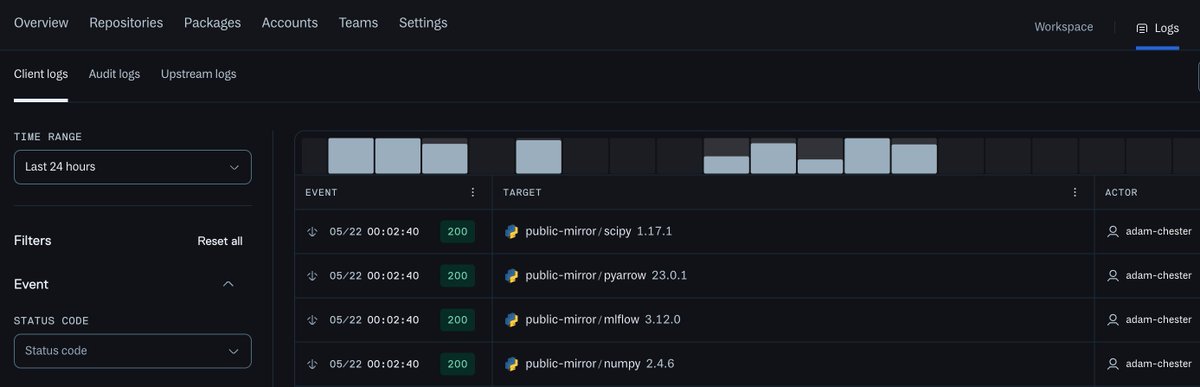Image resolution: width=1200 pixels, height=387 pixels.
Task: Open public-mirror / scipy 1.17.1 target
Action: coord(599,232)
